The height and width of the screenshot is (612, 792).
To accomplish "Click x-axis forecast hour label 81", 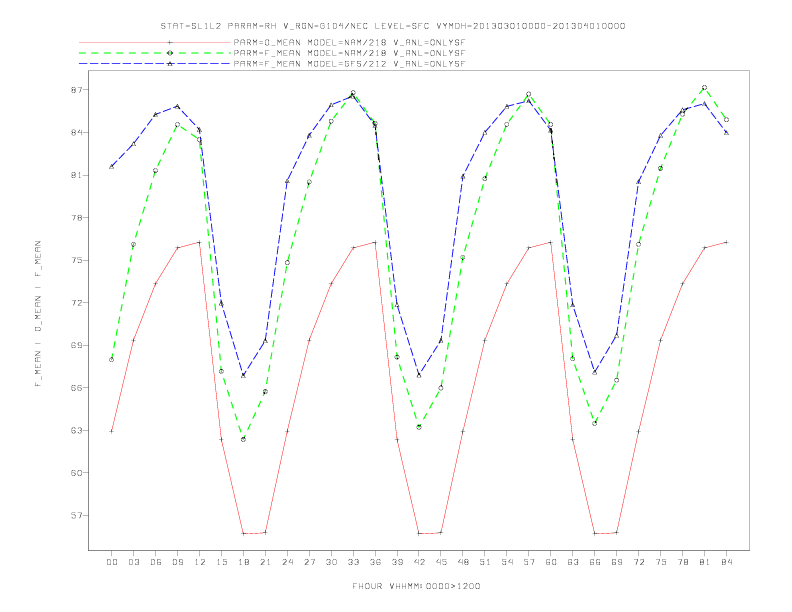I will click(x=705, y=562).
